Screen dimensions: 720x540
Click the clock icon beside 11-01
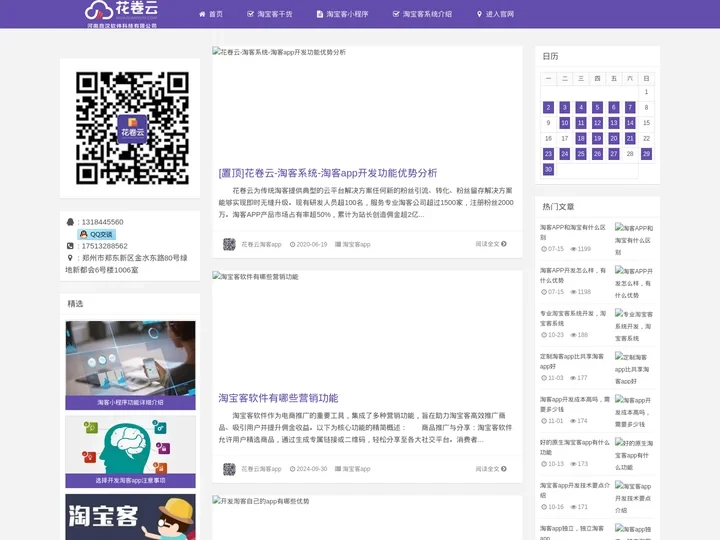tap(544, 421)
